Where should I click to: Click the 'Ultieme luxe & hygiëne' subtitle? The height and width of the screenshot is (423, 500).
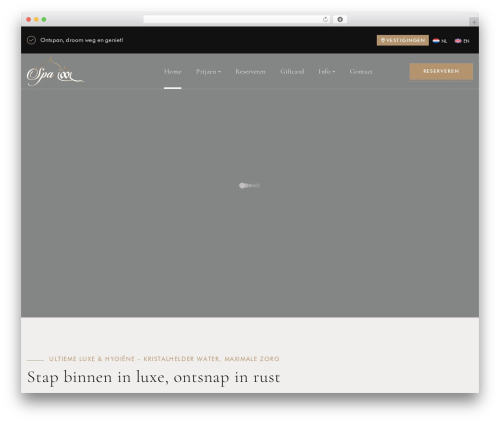point(164,359)
